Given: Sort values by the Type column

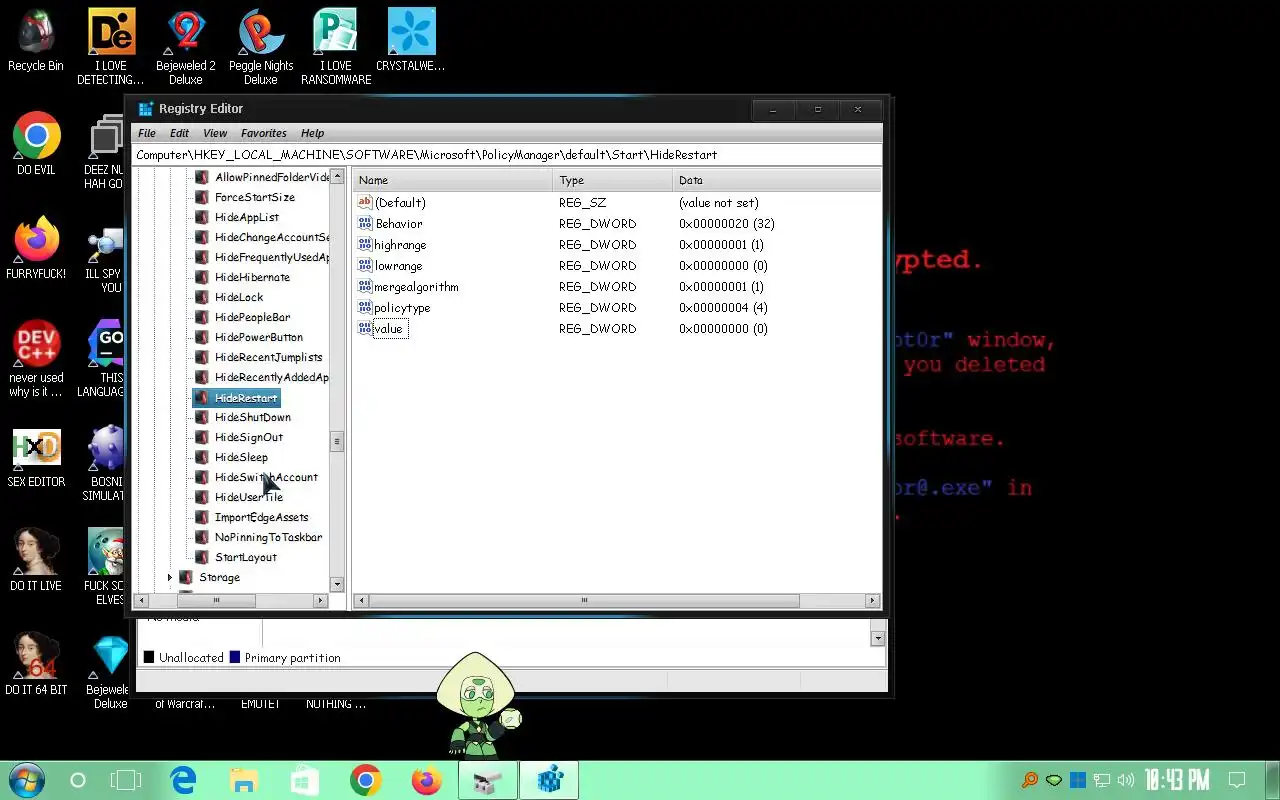Looking at the screenshot, I should pos(612,180).
